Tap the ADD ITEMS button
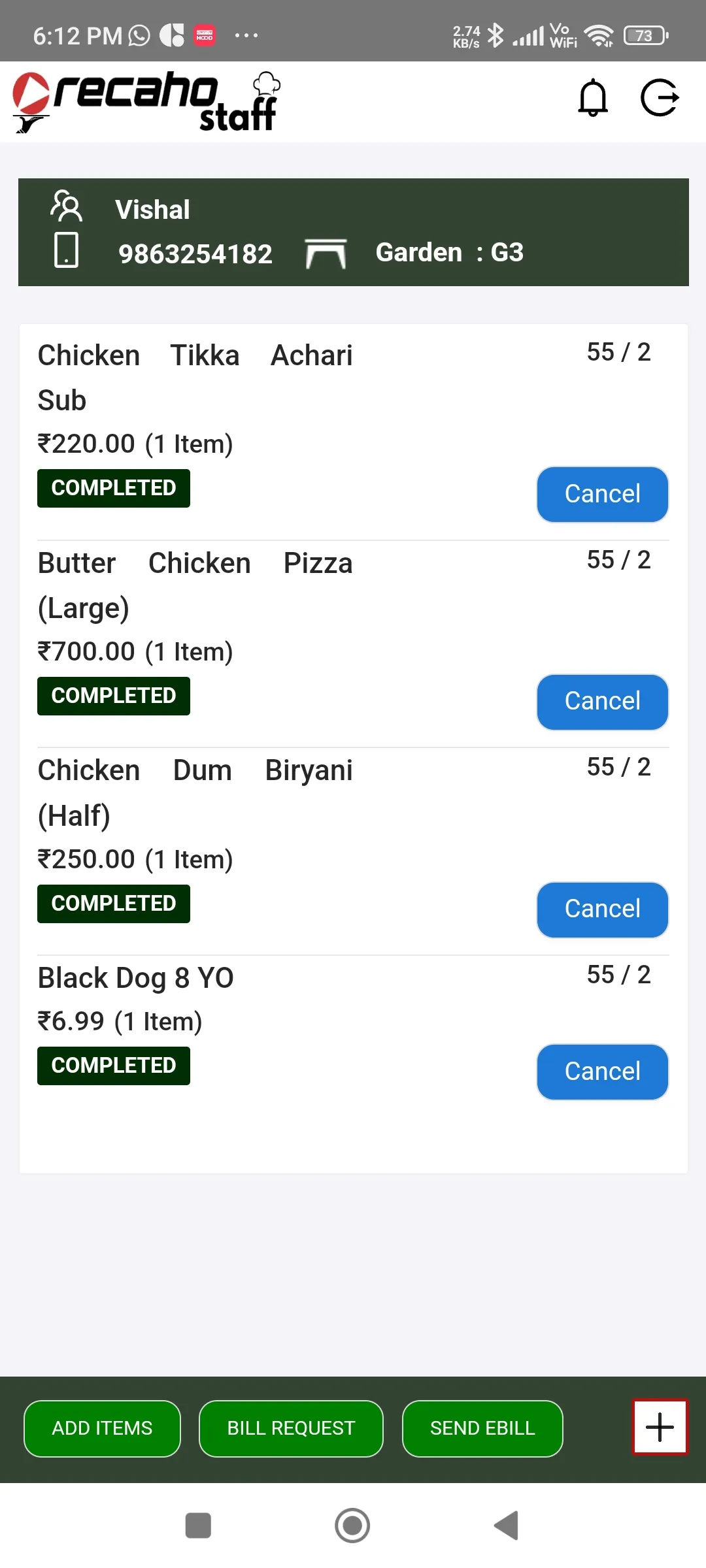This screenshot has width=706, height=1568. (x=102, y=1428)
